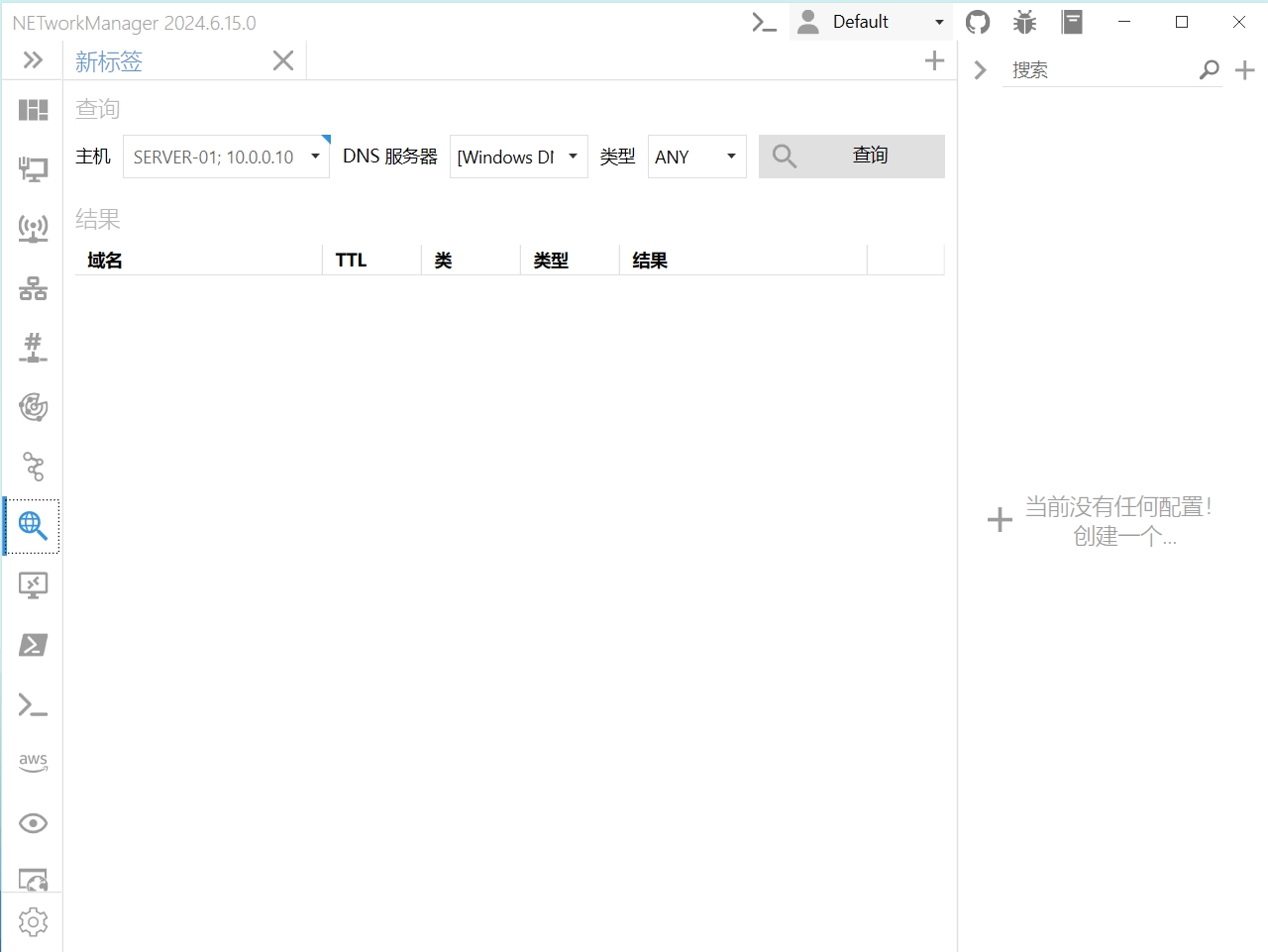Viewport: 1268px width, 952px height.
Task: Open the TigerVNC eye icon
Action: [33, 823]
